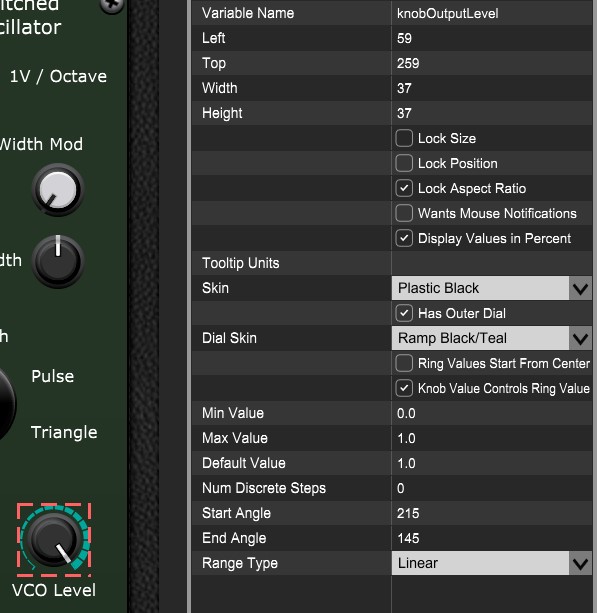597x613 pixels.
Task: Disable Has Outer Dial option
Action: click(x=404, y=313)
